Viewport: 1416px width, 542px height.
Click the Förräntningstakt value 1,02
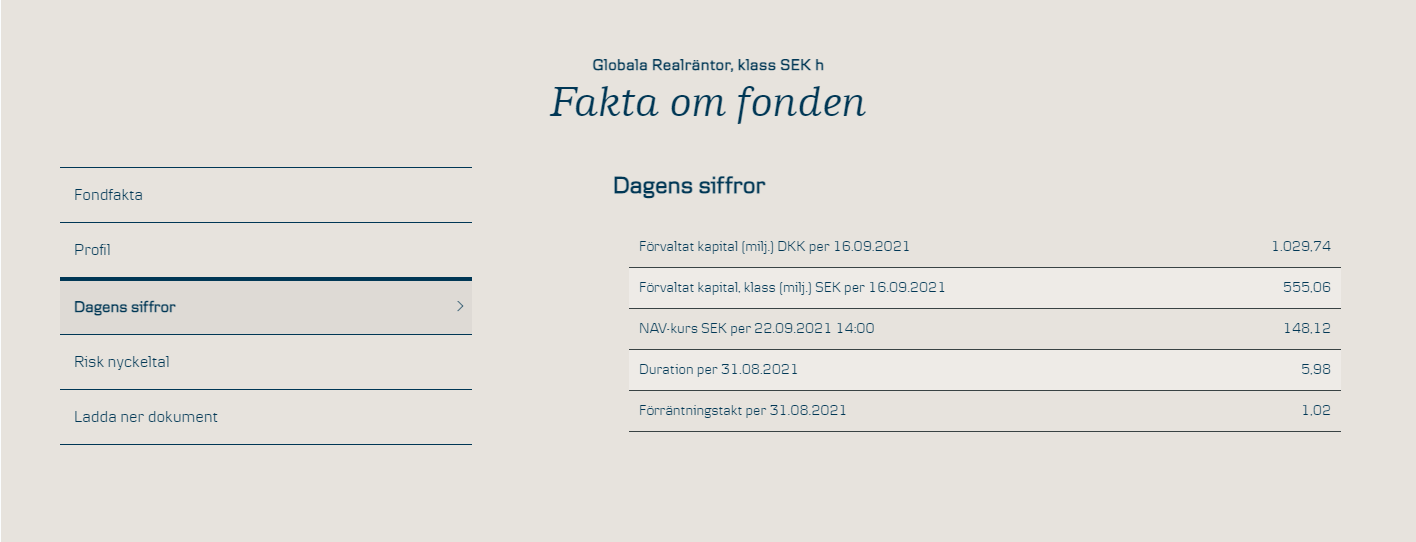[x=1316, y=410]
